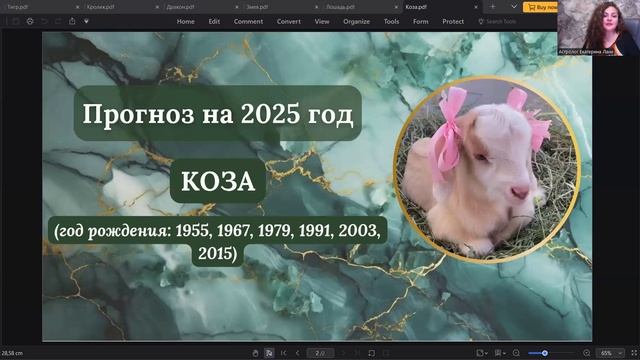Click the Buy now button
Image resolution: width=640 pixels, height=360 pixels.
coord(540,7)
